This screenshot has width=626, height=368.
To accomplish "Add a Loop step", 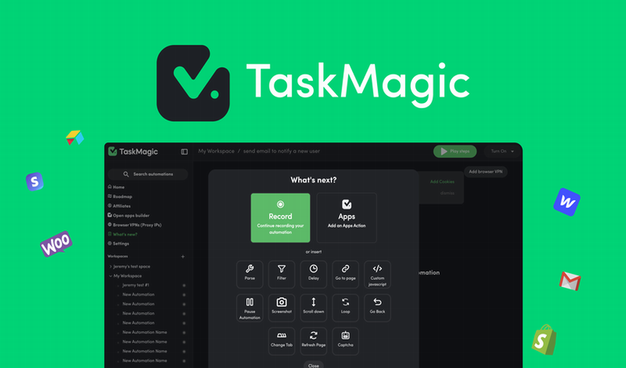I will (345, 308).
